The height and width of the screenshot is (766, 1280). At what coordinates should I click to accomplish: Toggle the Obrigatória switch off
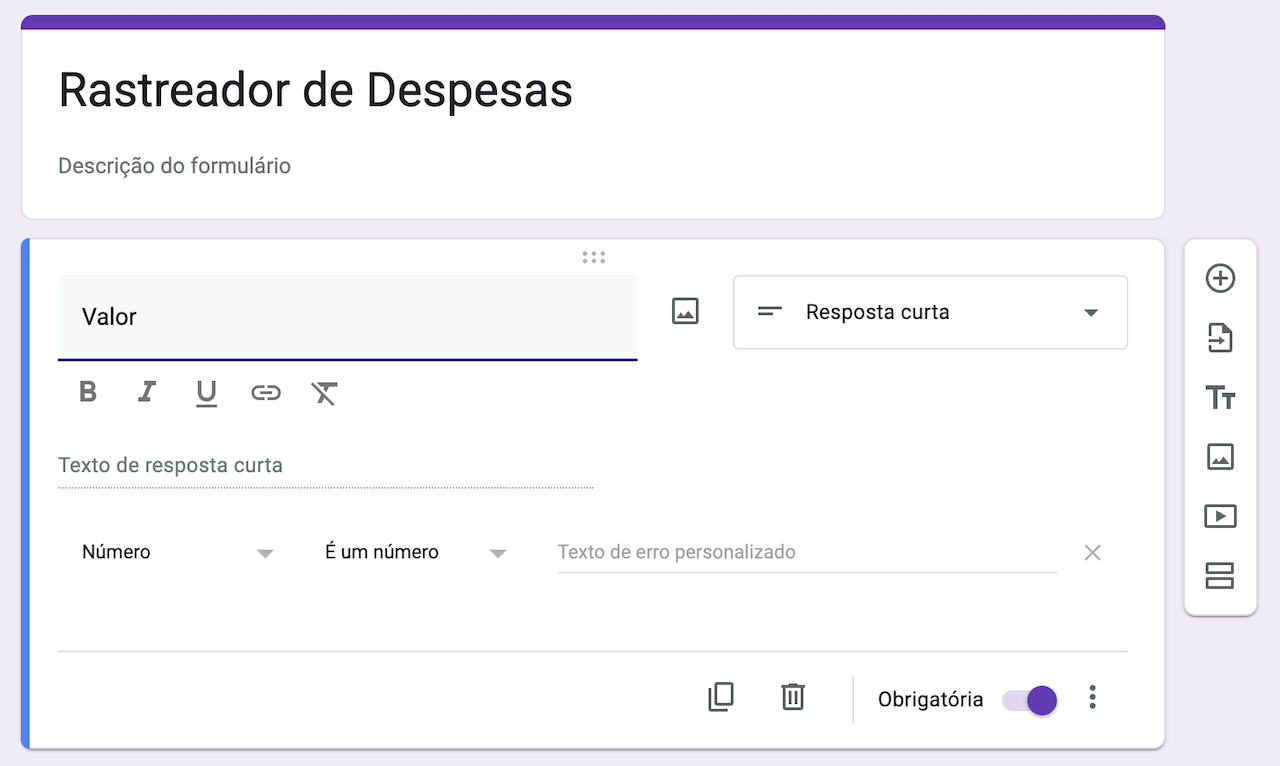coord(1030,700)
